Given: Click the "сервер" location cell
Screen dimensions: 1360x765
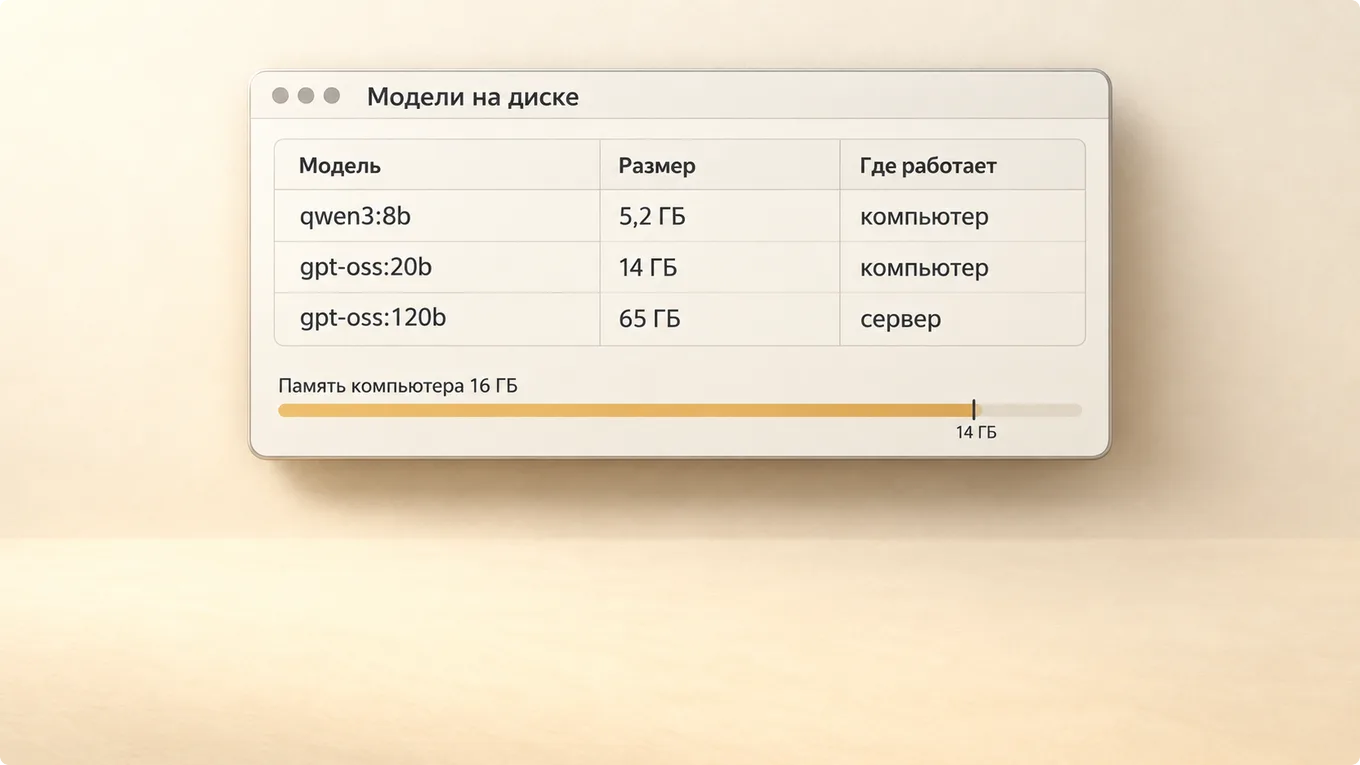Looking at the screenshot, I should pyautogui.click(x=900, y=320).
